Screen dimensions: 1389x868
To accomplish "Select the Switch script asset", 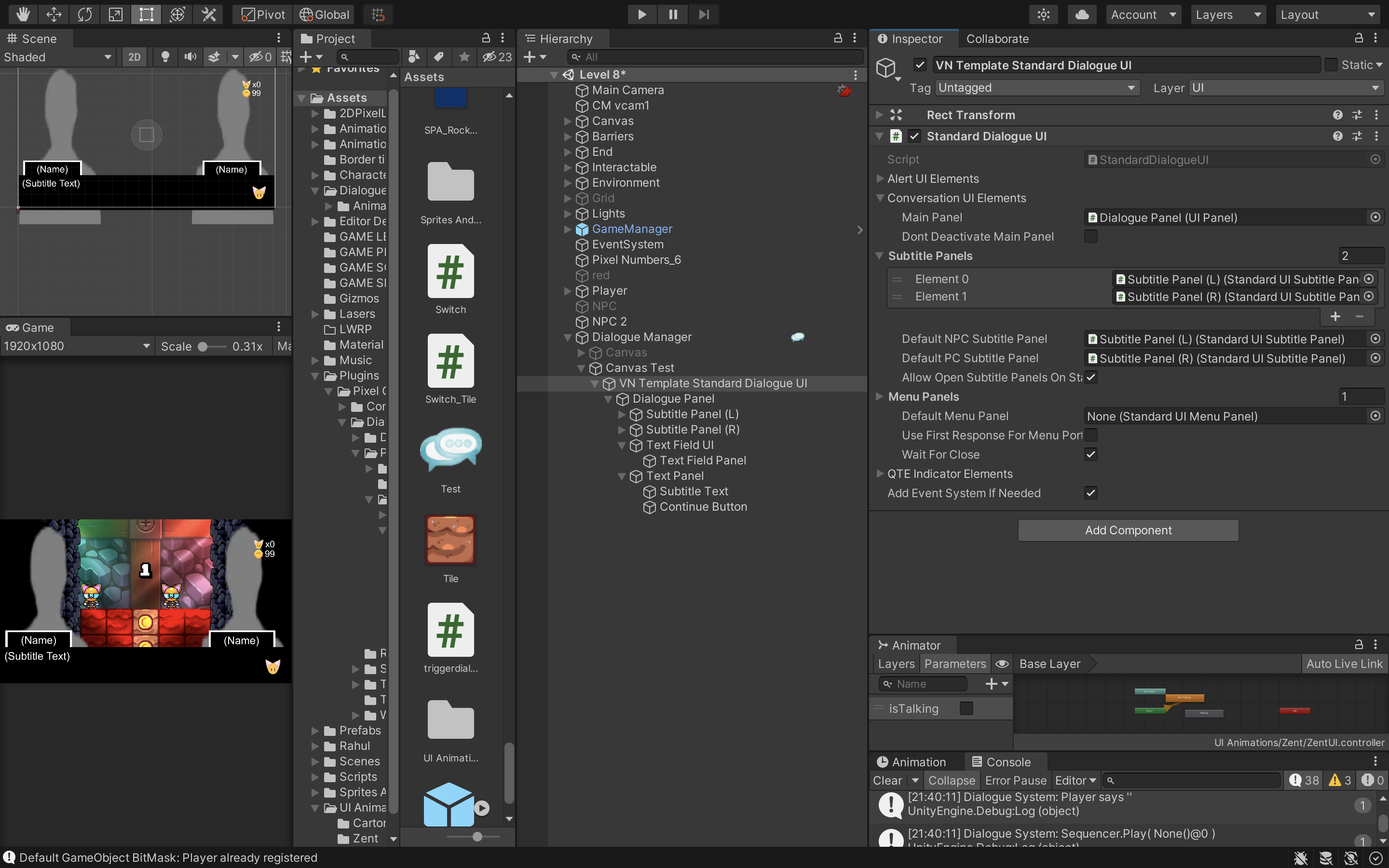I will click(450, 279).
